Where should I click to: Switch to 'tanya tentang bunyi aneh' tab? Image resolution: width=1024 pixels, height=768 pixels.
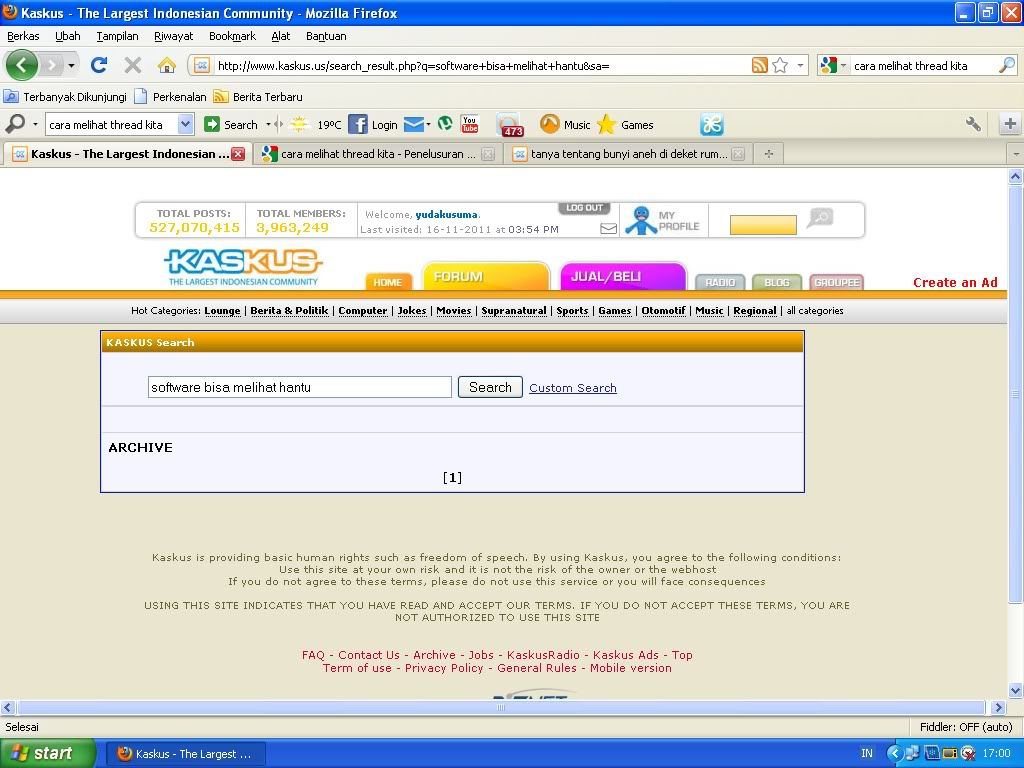[628, 154]
